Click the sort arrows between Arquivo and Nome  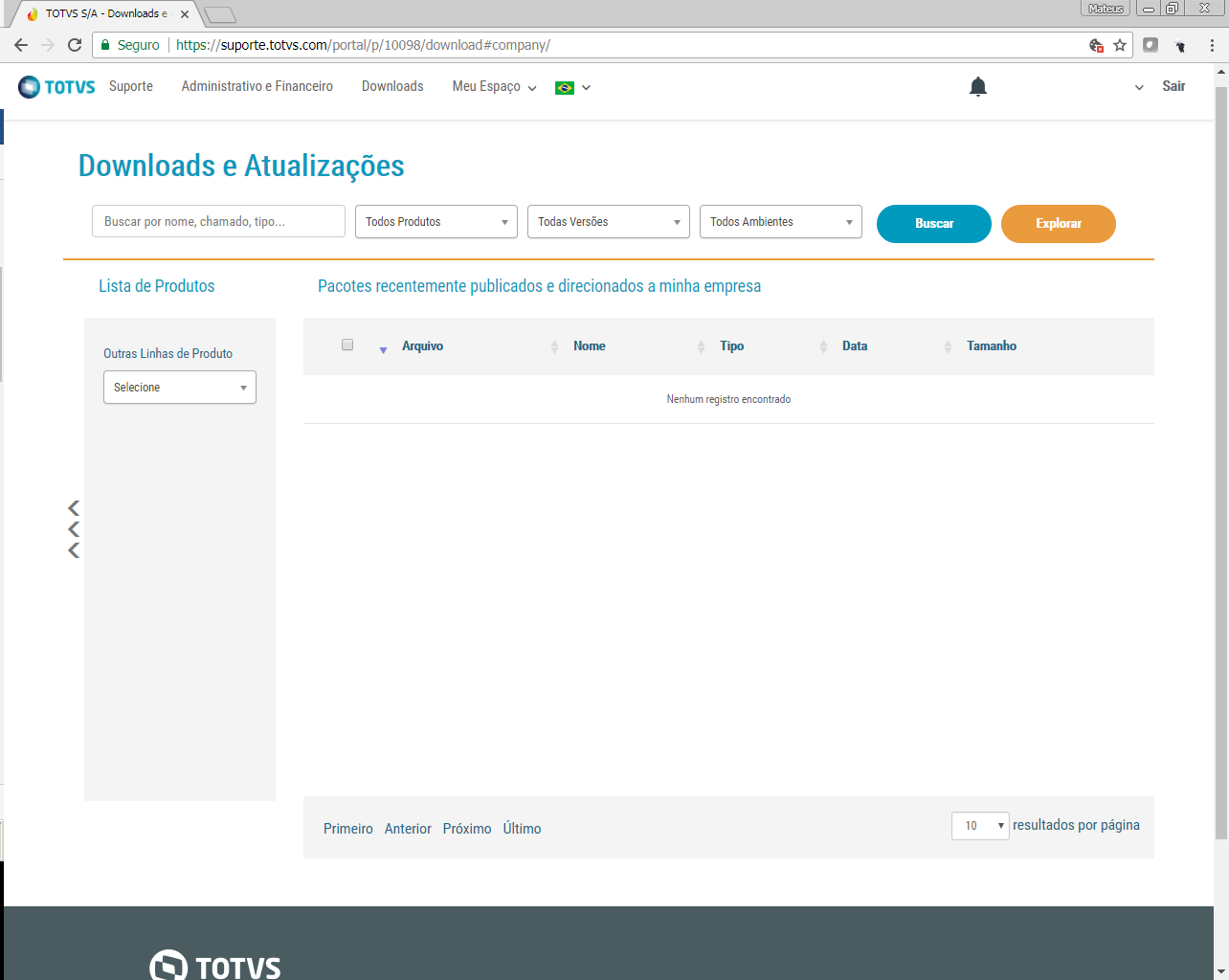point(554,346)
